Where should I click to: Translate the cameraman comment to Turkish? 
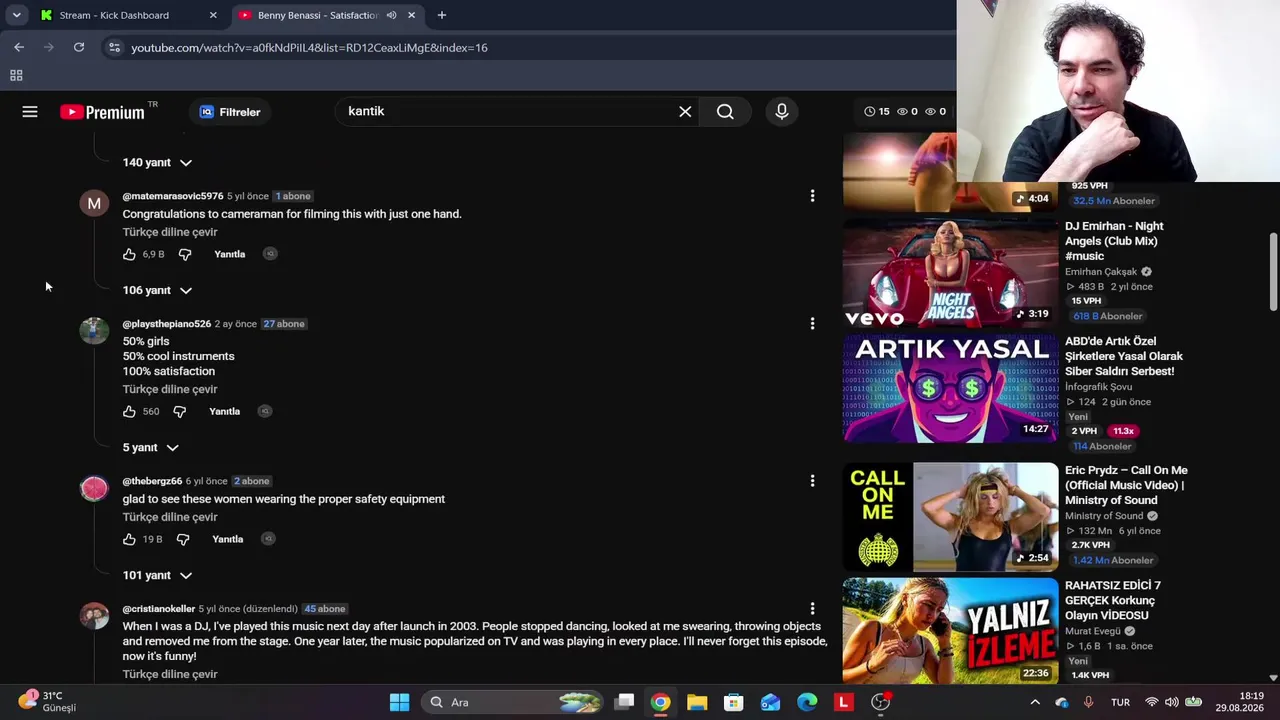click(x=170, y=232)
